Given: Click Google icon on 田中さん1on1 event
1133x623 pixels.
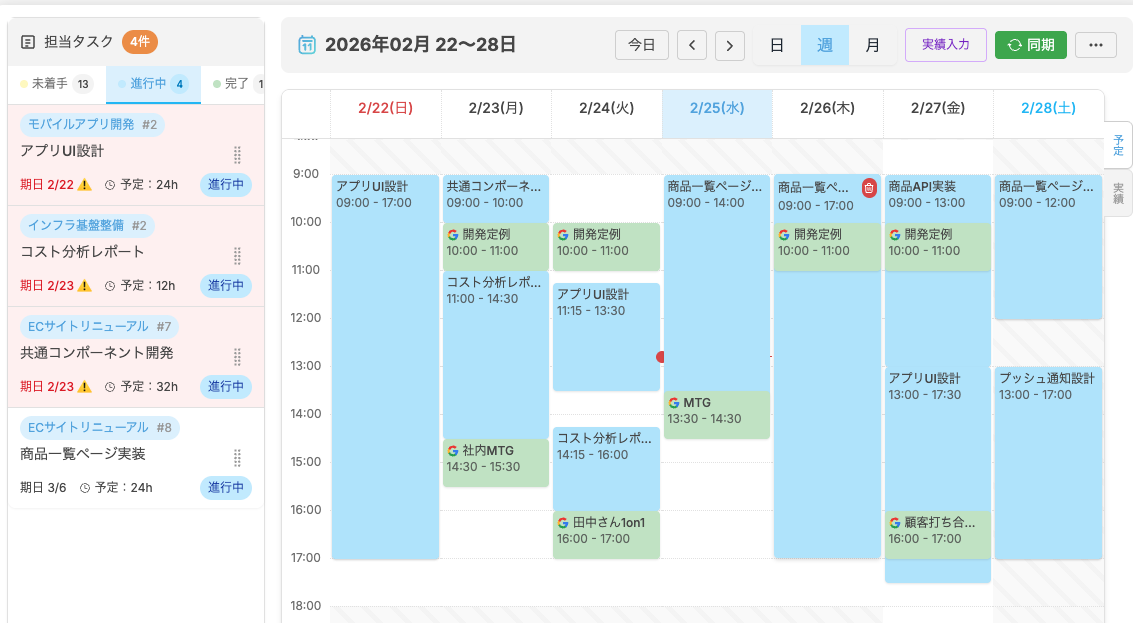Looking at the screenshot, I should pyautogui.click(x=563, y=522).
